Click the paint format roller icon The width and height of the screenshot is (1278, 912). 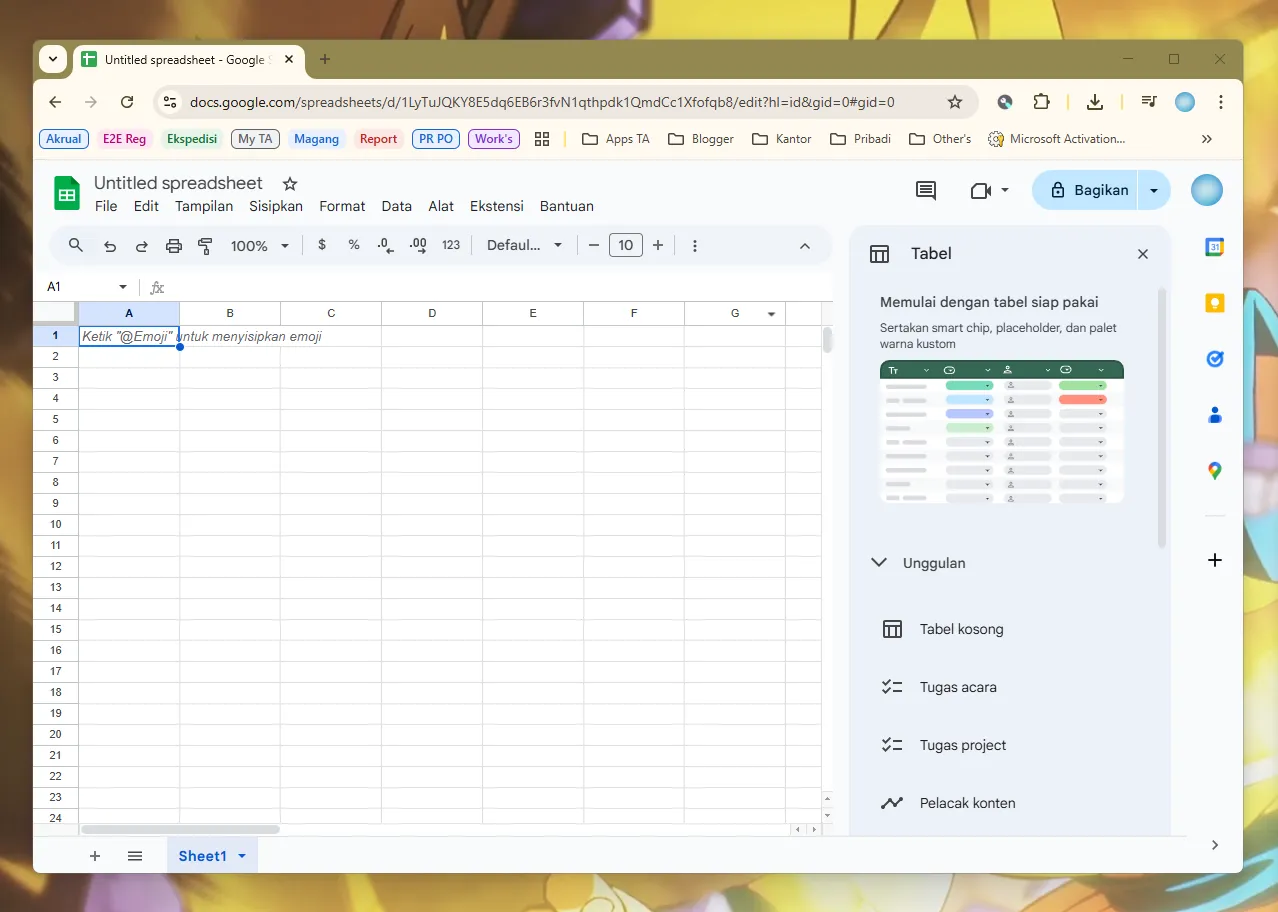(x=206, y=246)
